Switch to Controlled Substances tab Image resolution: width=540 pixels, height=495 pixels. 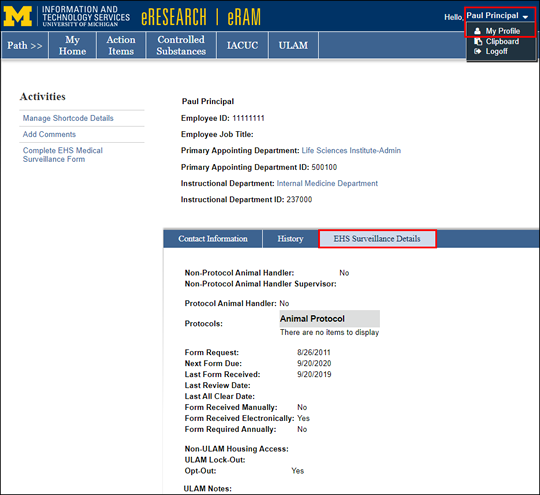pyautogui.click(x=181, y=45)
